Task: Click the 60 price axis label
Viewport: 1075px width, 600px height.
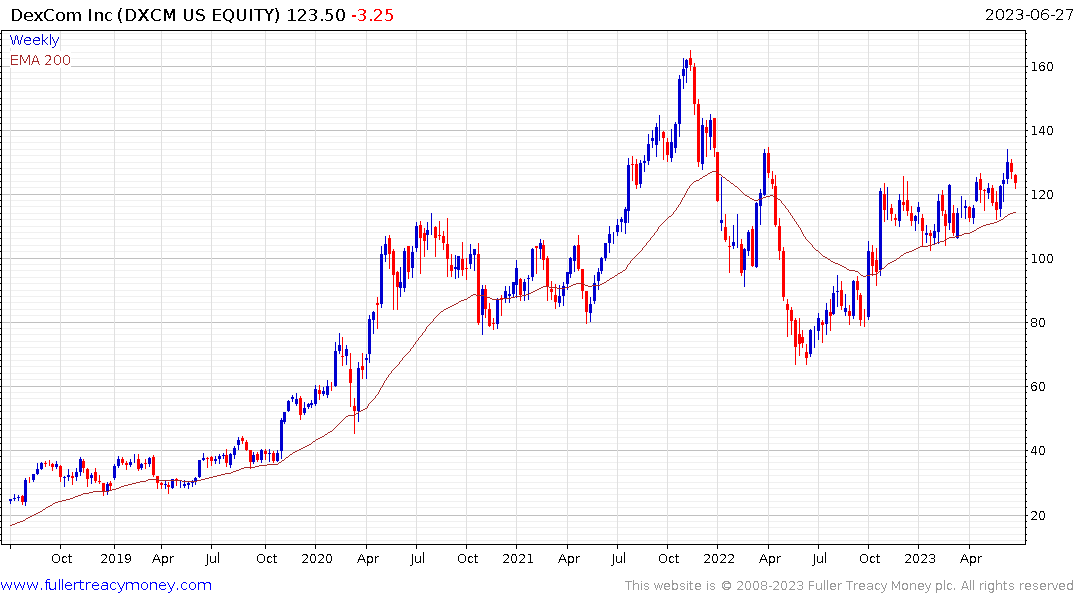Action: click(x=1038, y=387)
